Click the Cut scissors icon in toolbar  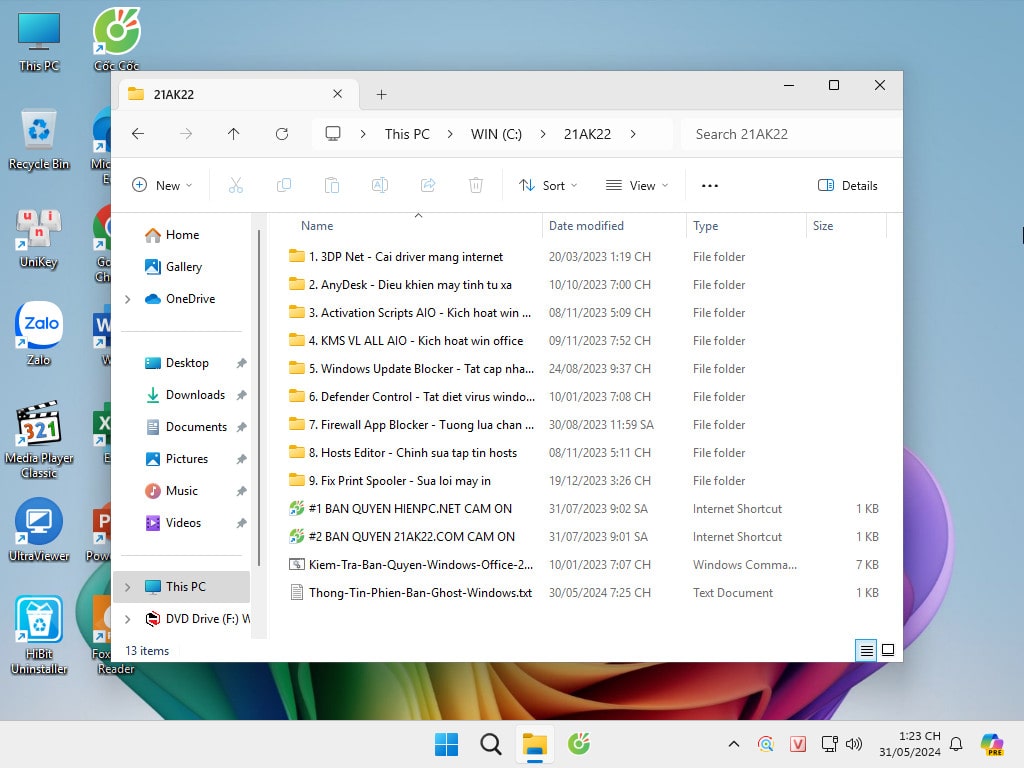236,185
